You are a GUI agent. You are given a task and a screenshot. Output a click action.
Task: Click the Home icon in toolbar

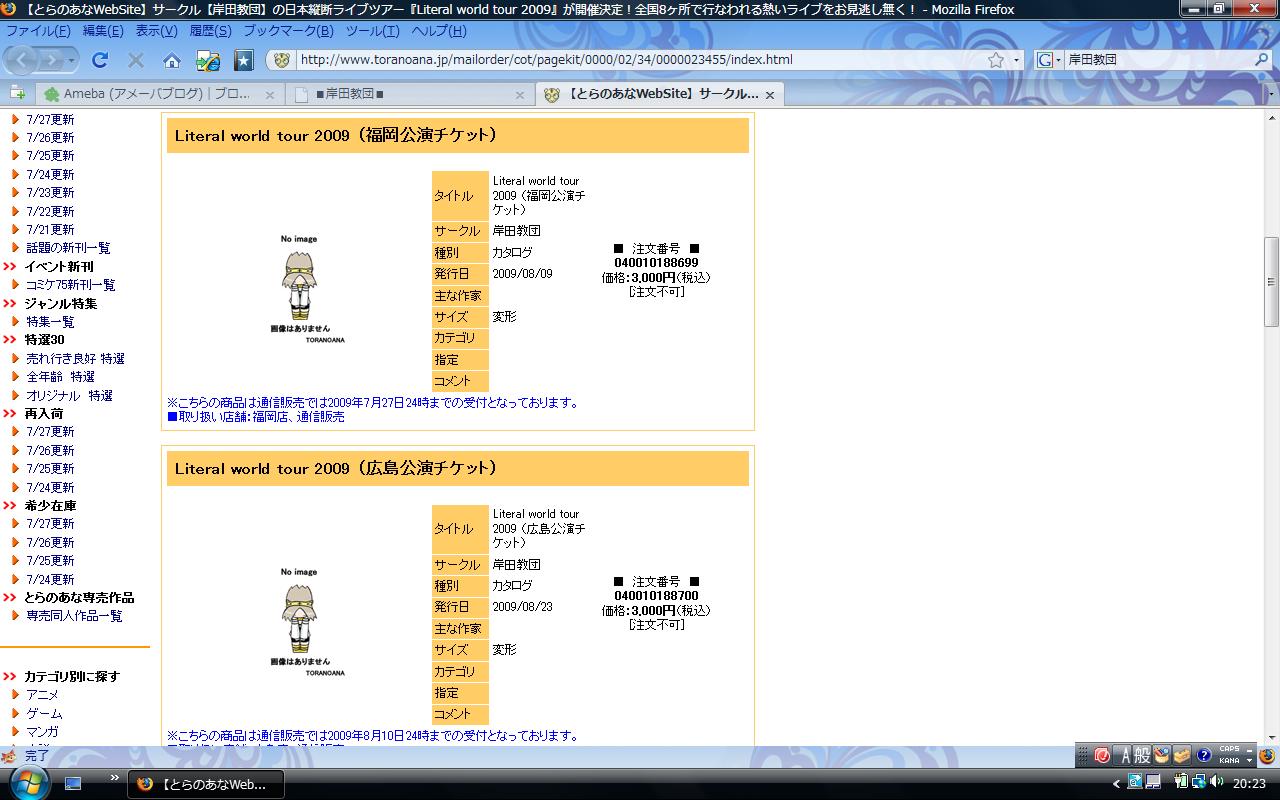coord(172,60)
